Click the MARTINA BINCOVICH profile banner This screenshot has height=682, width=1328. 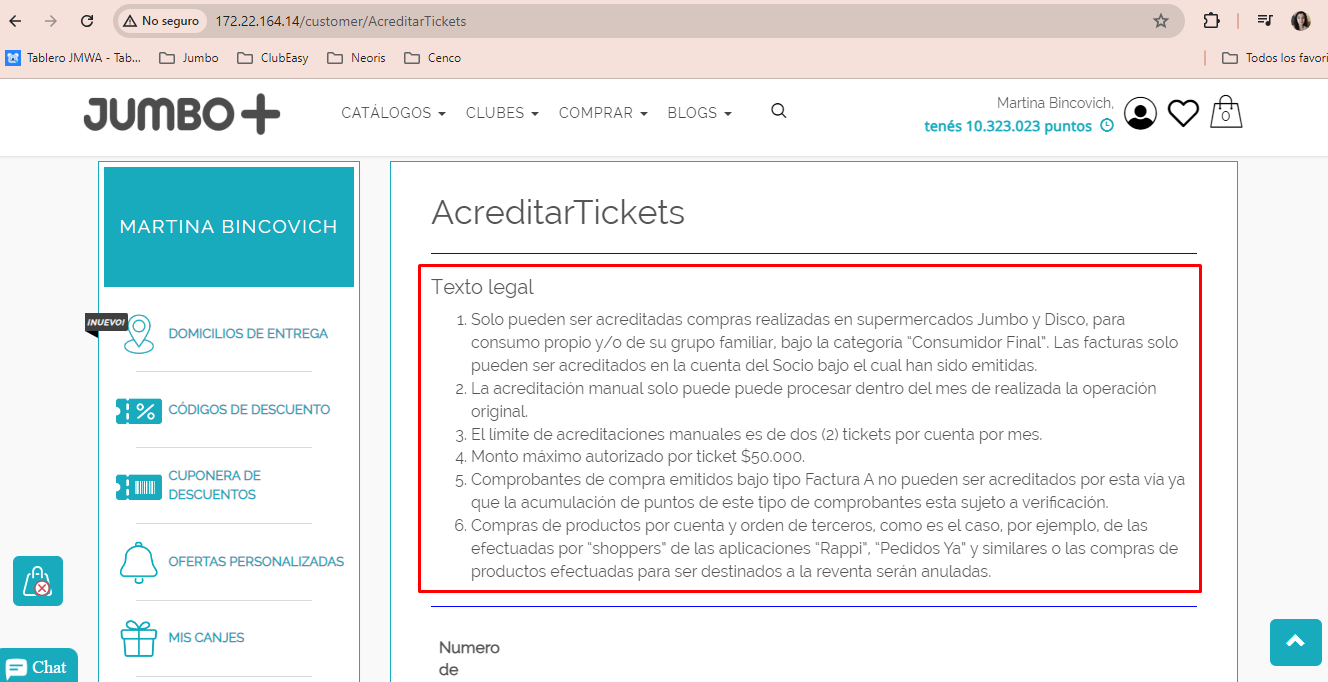pos(228,227)
